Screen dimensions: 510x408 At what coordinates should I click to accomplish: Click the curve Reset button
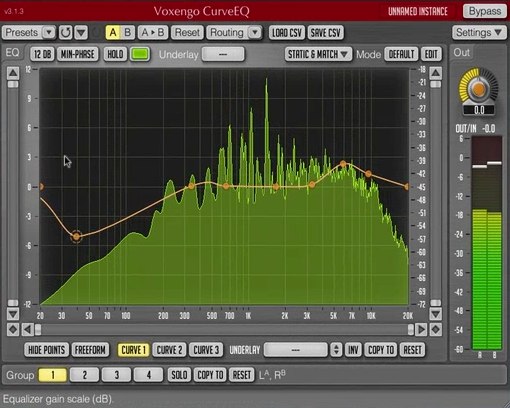(x=413, y=350)
